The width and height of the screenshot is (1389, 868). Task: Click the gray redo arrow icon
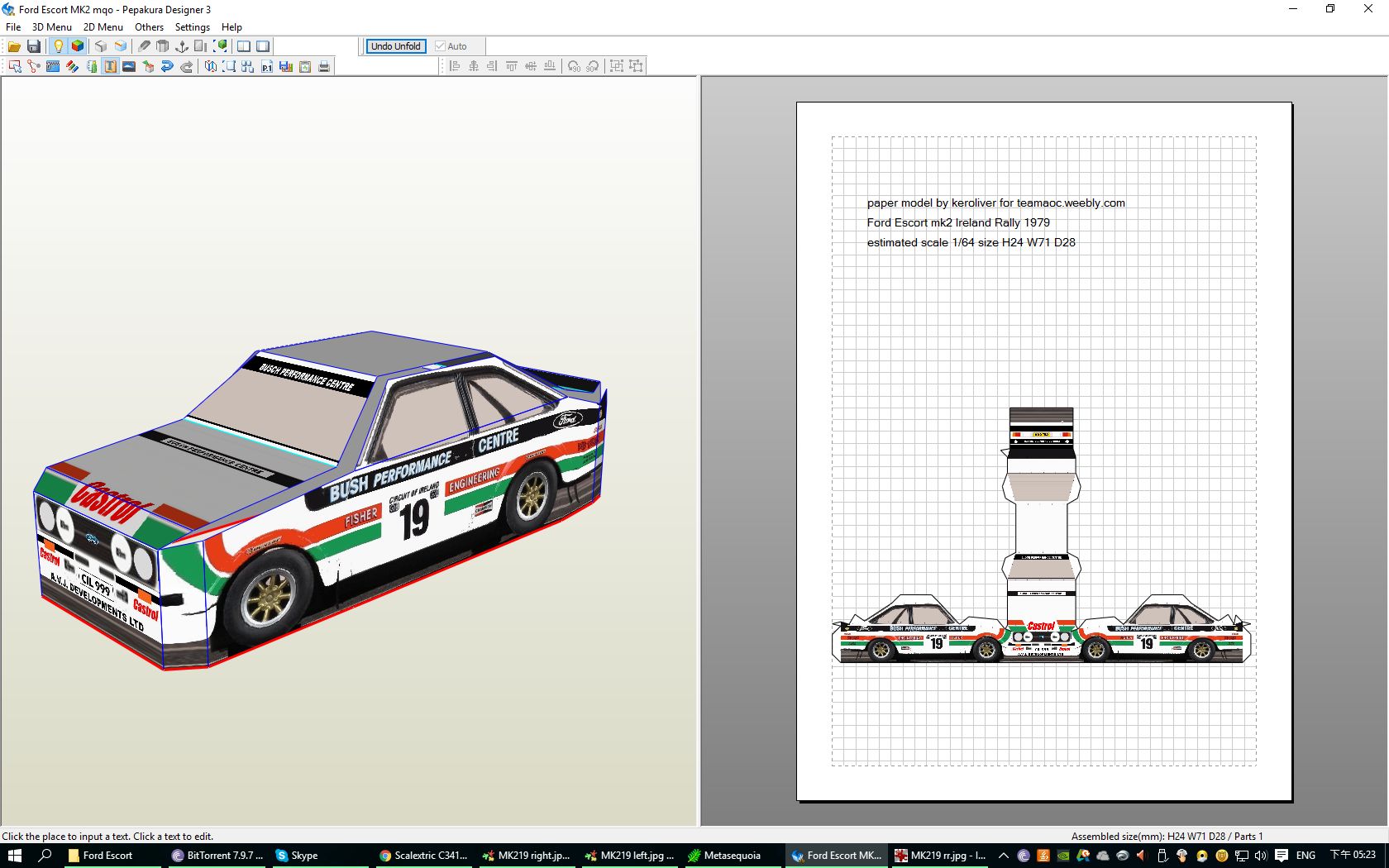[x=187, y=66]
